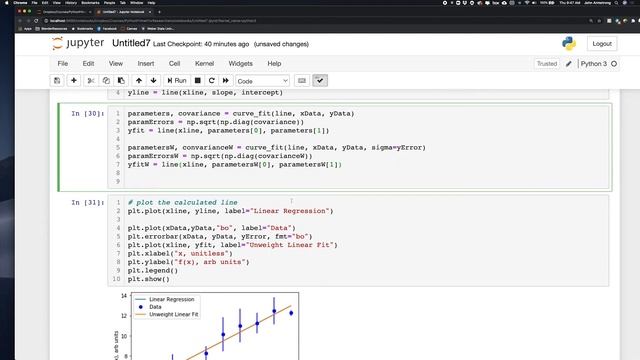Click the Trusted notebook indicator

[x=547, y=64]
